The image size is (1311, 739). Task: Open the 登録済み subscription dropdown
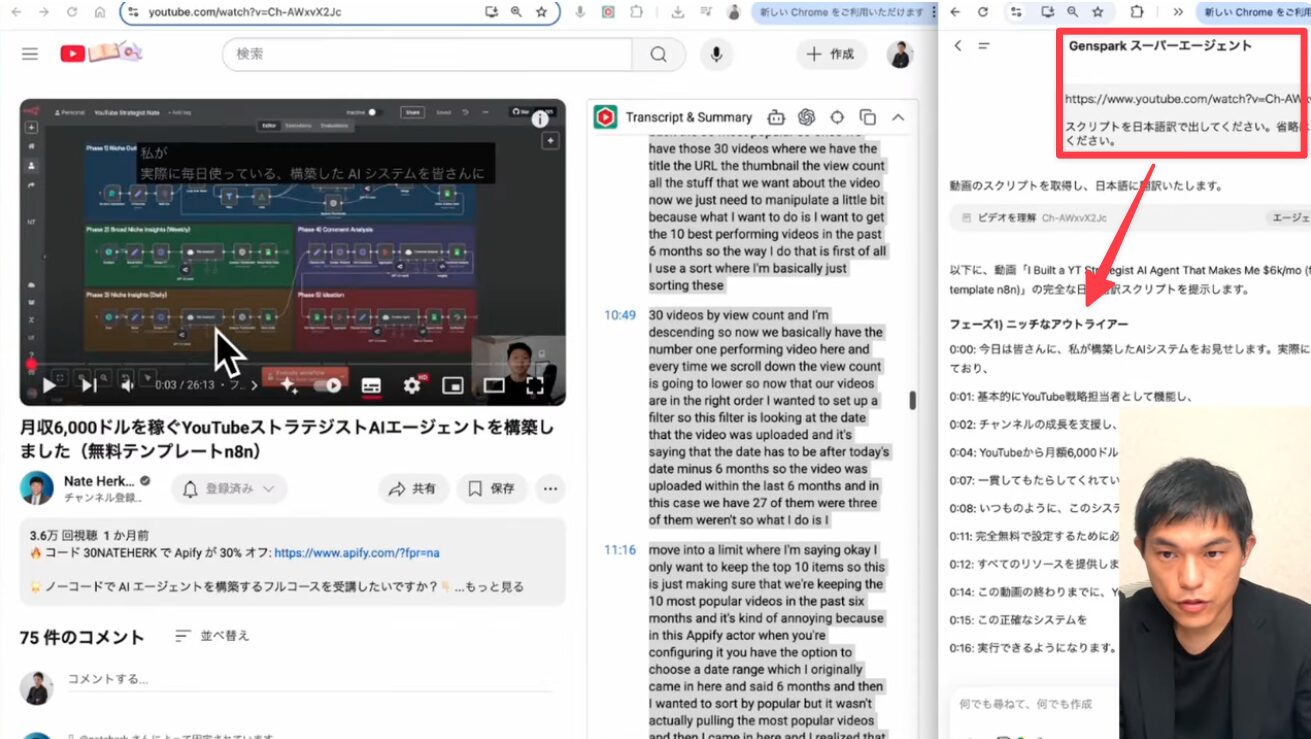click(x=229, y=489)
